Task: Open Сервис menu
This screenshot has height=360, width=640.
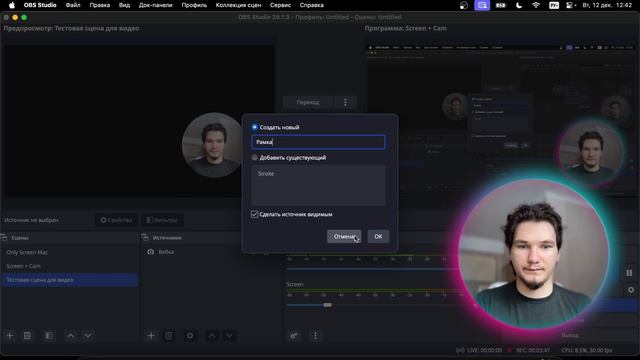Action: [280, 5]
